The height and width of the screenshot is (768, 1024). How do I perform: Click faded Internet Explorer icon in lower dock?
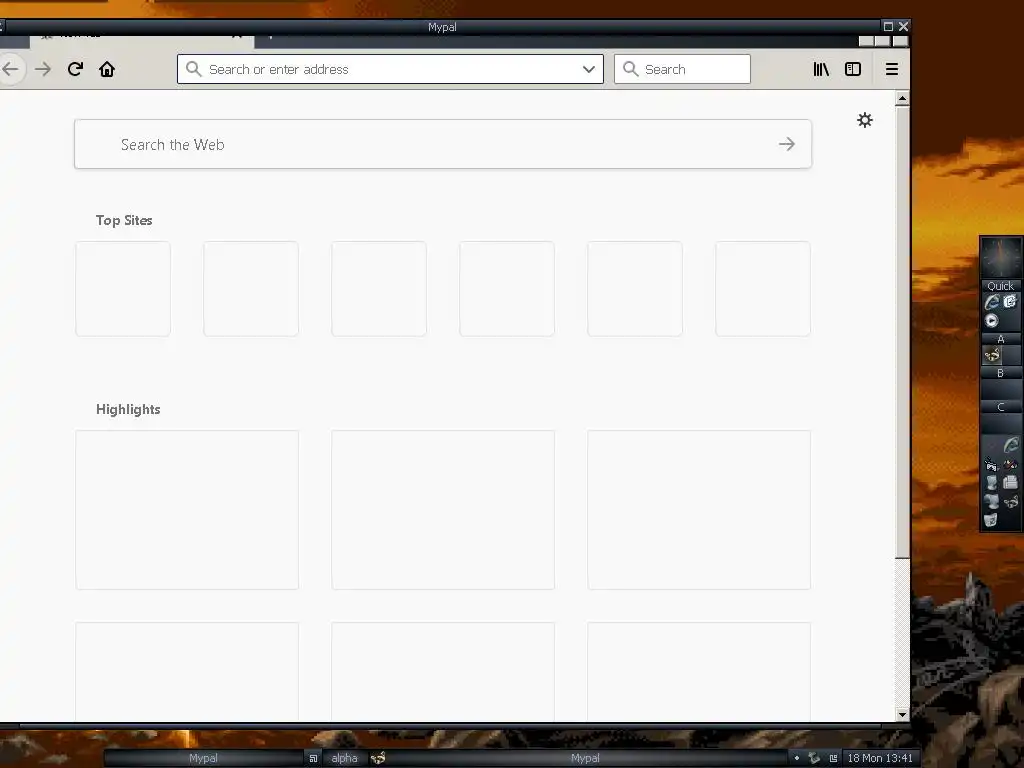[x=1010, y=445]
